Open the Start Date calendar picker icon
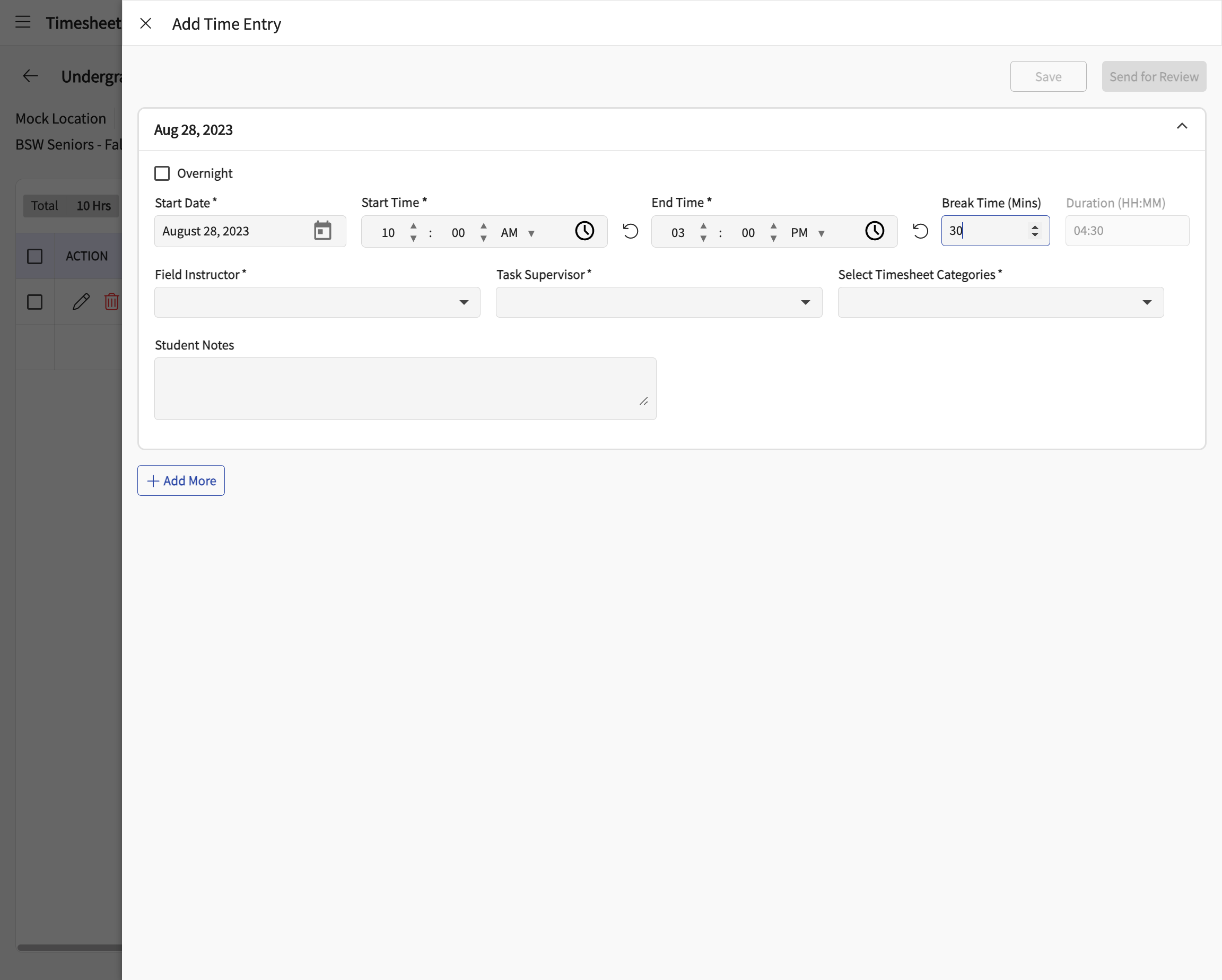The height and width of the screenshot is (980, 1222). 322,231
